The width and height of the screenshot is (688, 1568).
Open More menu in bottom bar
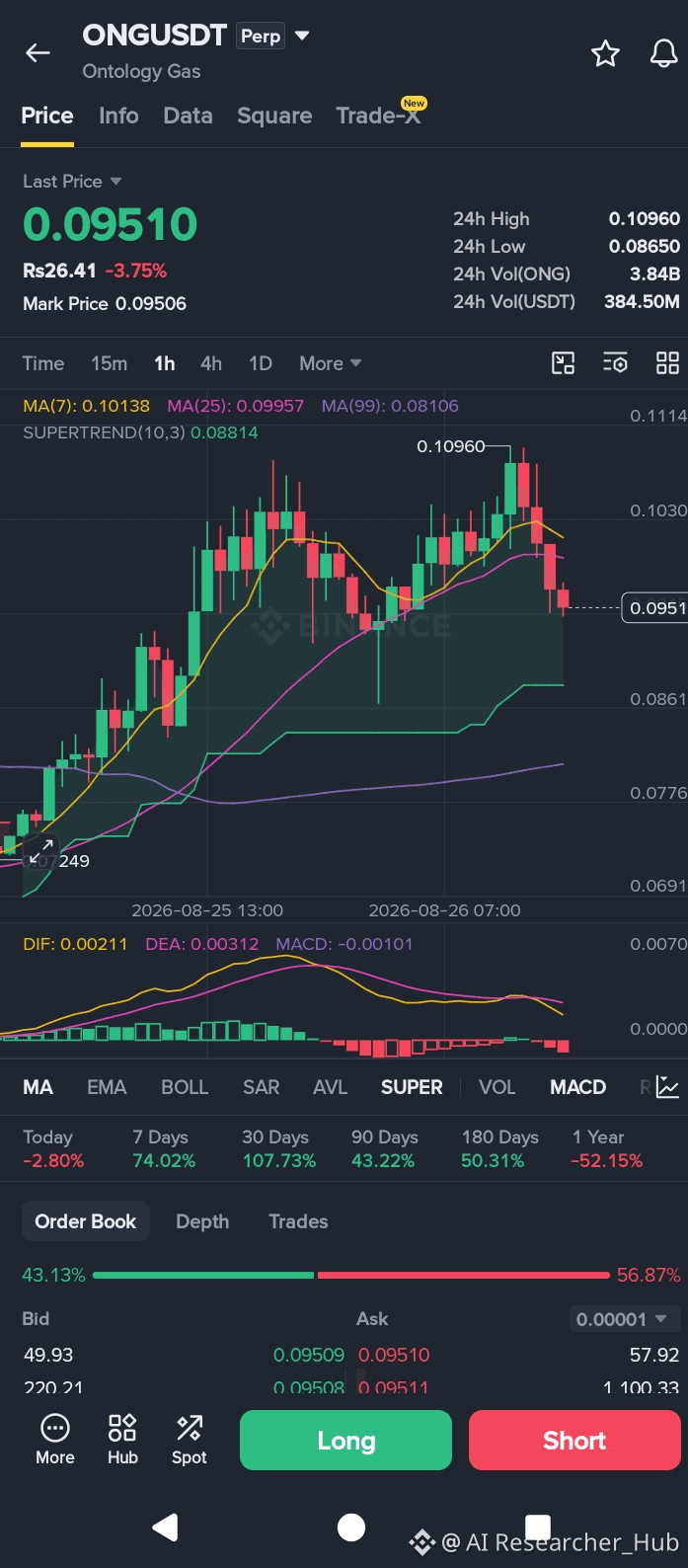tap(55, 1440)
